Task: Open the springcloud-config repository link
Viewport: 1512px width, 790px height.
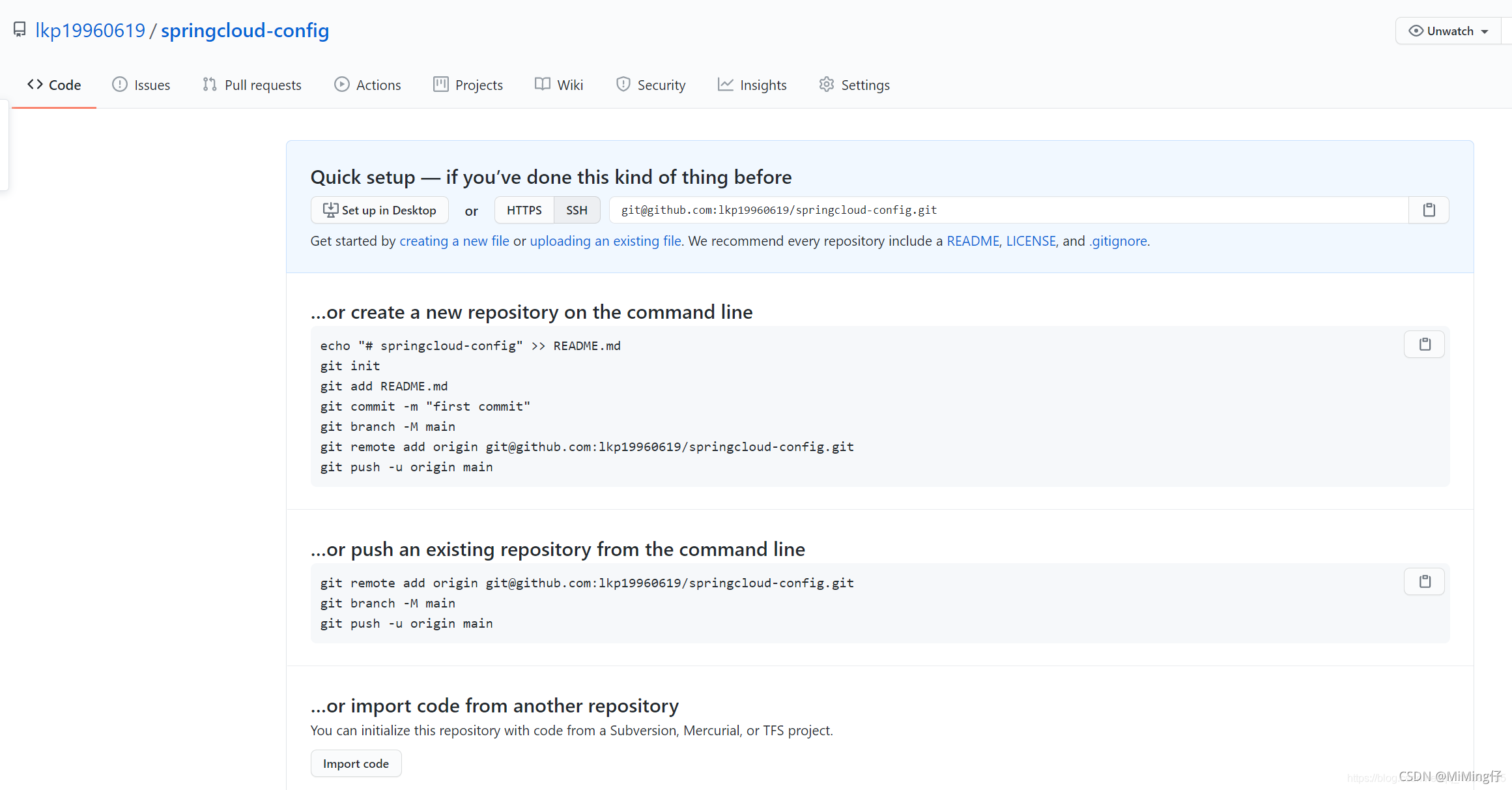Action: click(x=245, y=31)
